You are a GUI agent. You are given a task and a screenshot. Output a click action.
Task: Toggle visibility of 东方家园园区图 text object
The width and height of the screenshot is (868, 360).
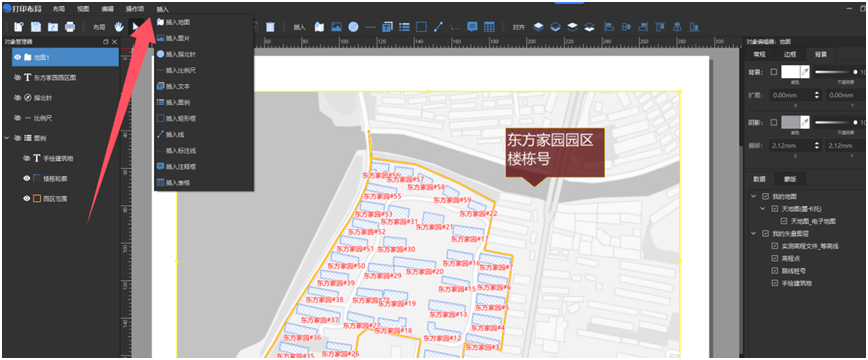tap(17, 78)
